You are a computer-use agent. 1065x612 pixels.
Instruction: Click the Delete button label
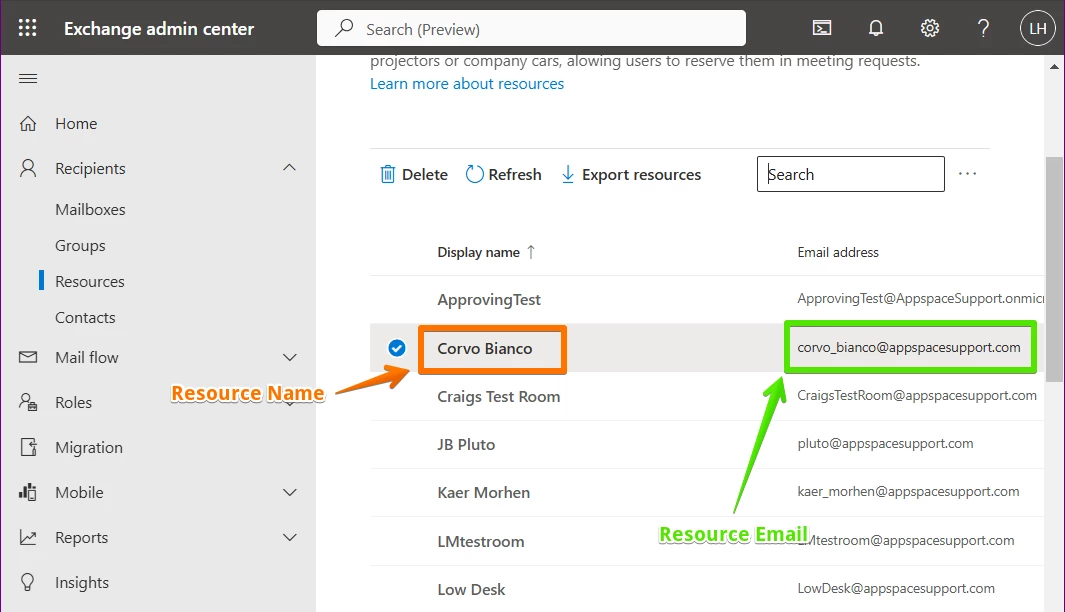[425, 175]
